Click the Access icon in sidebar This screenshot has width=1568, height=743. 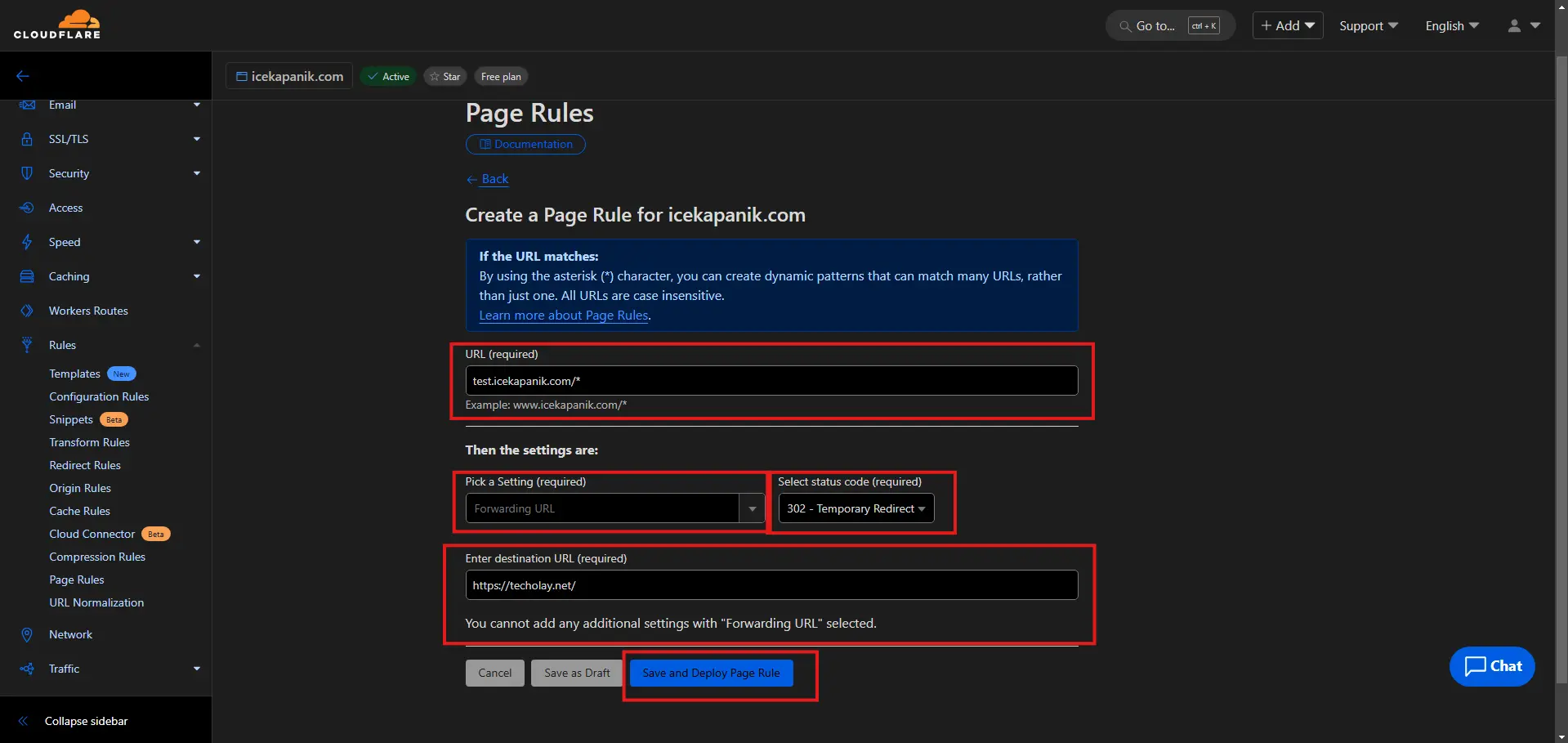(x=27, y=208)
